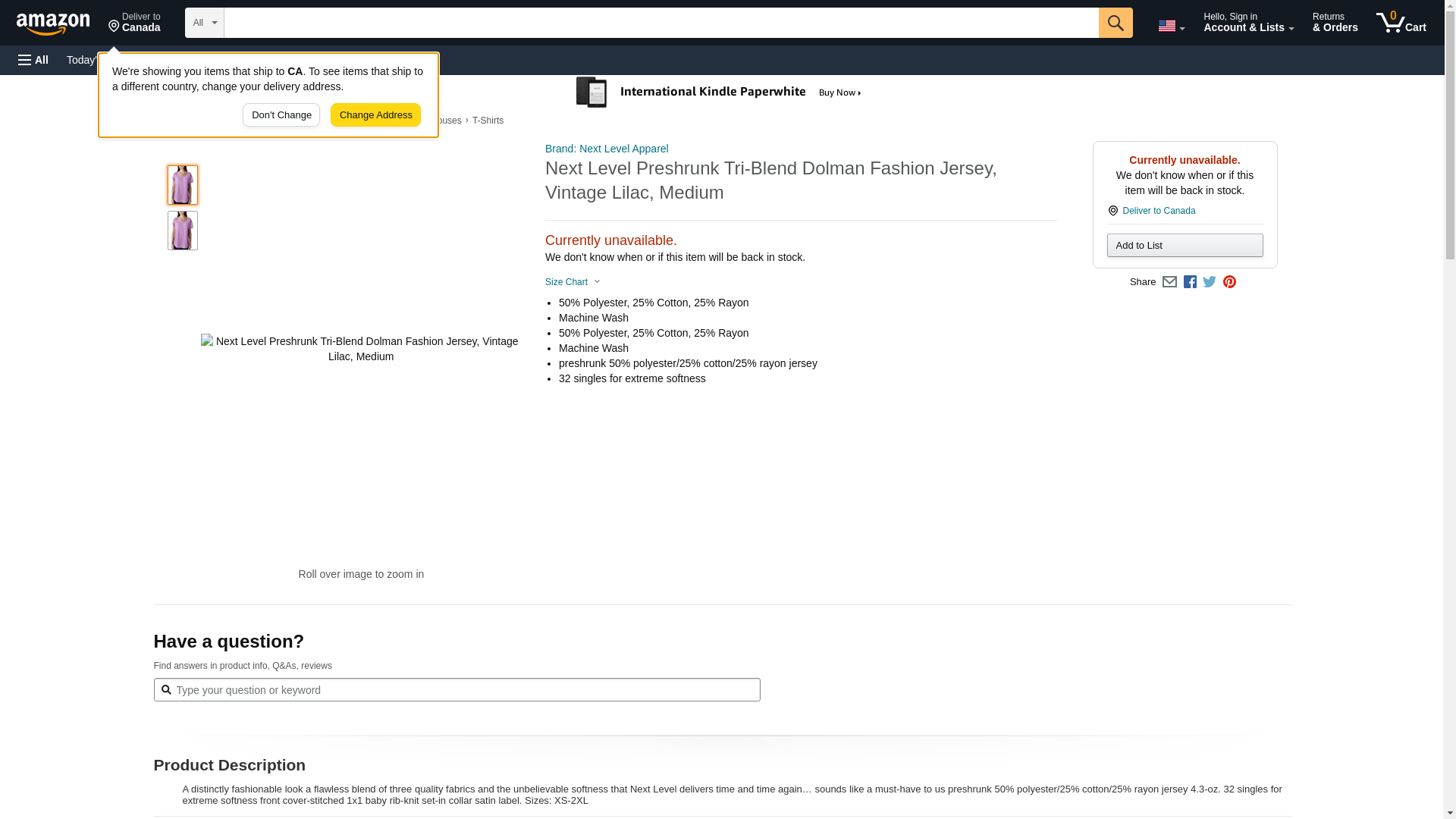
Task: Open the cart icon
Action: 1401,23
